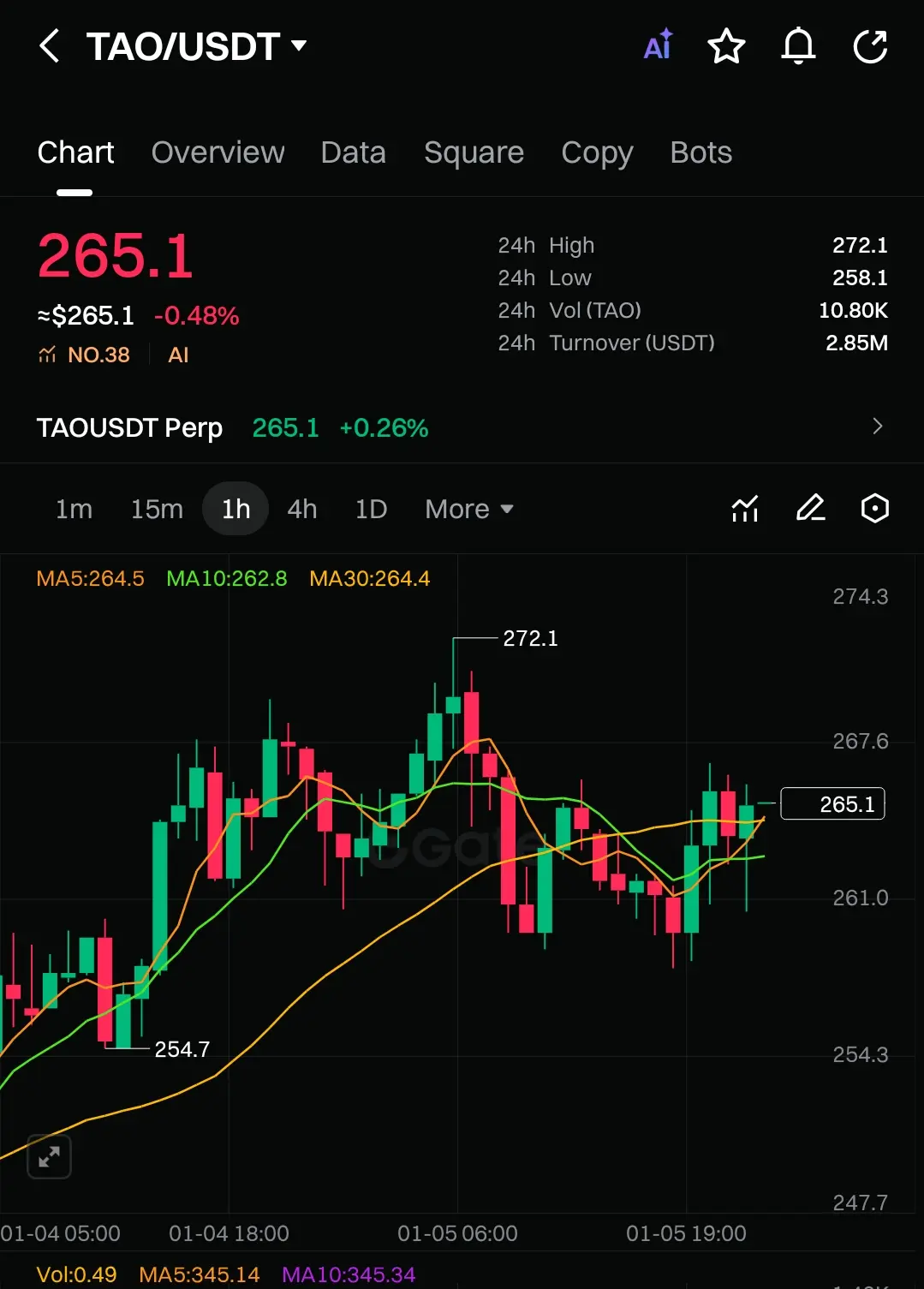The image size is (924, 1289).
Task: Tap the 274.3 price axis label
Action: coord(861,596)
